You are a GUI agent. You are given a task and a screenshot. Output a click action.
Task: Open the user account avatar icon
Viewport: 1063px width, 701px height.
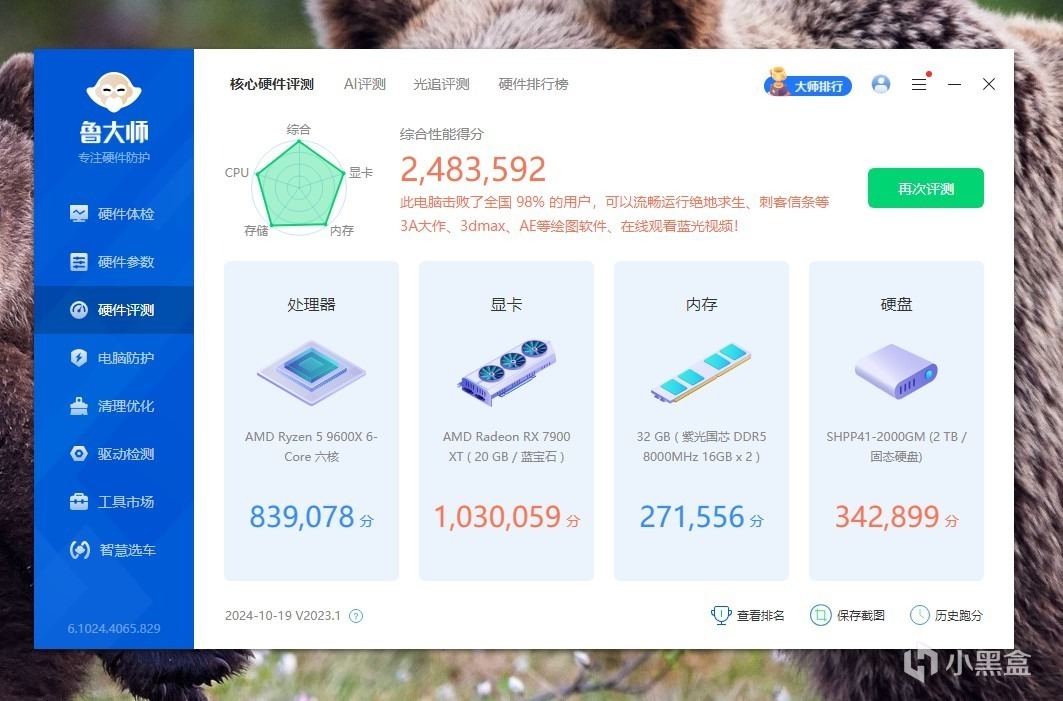pos(881,84)
